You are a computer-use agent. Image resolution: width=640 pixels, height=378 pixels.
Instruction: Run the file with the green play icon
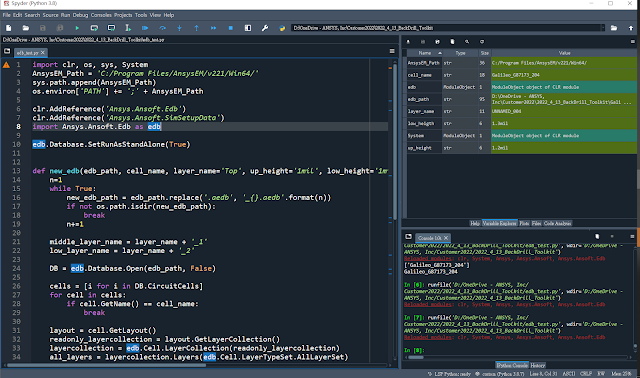[x=77, y=28]
